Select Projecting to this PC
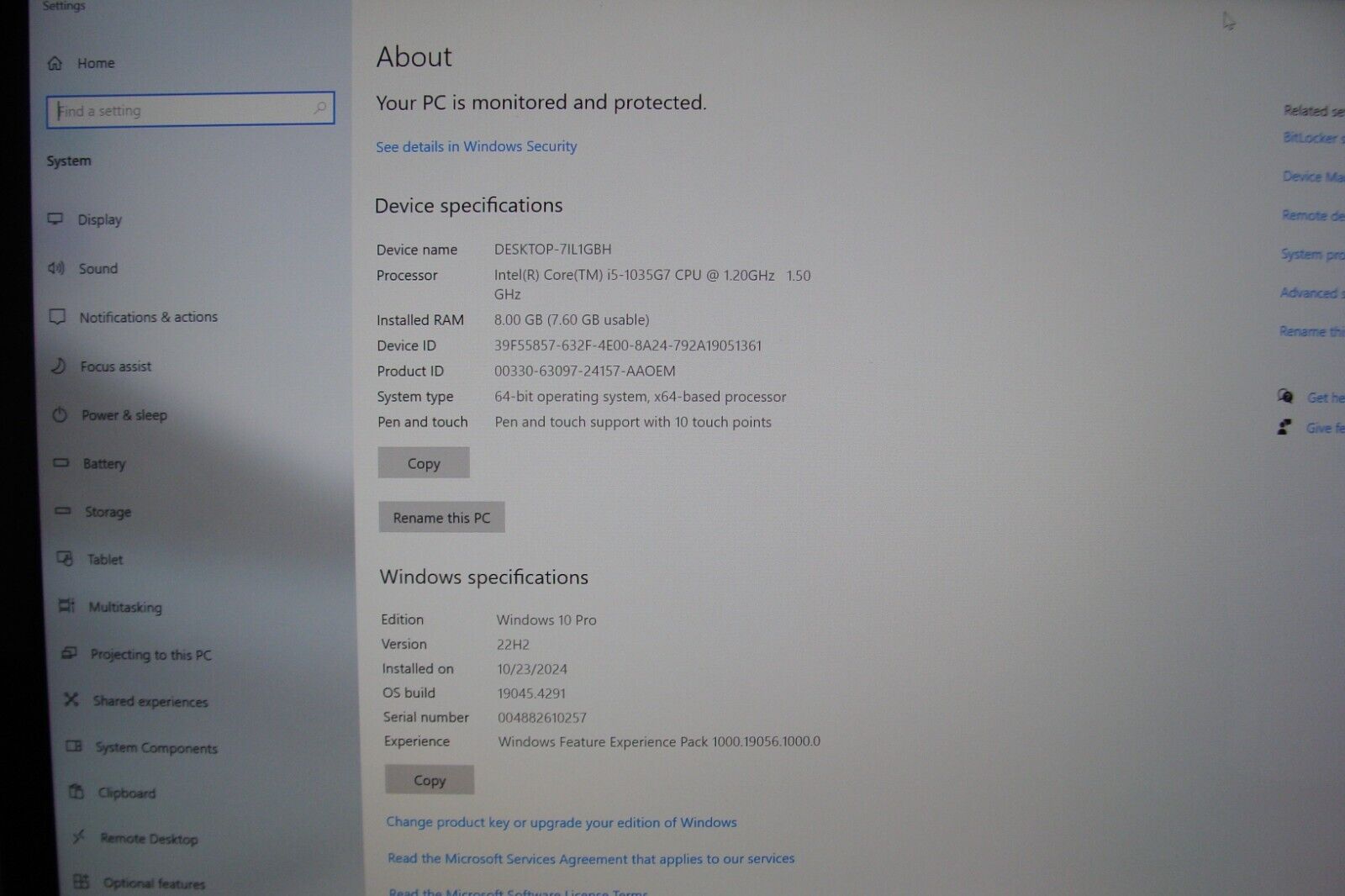Image resolution: width=1345 pixels, height=896 pixels. point(151,654)
